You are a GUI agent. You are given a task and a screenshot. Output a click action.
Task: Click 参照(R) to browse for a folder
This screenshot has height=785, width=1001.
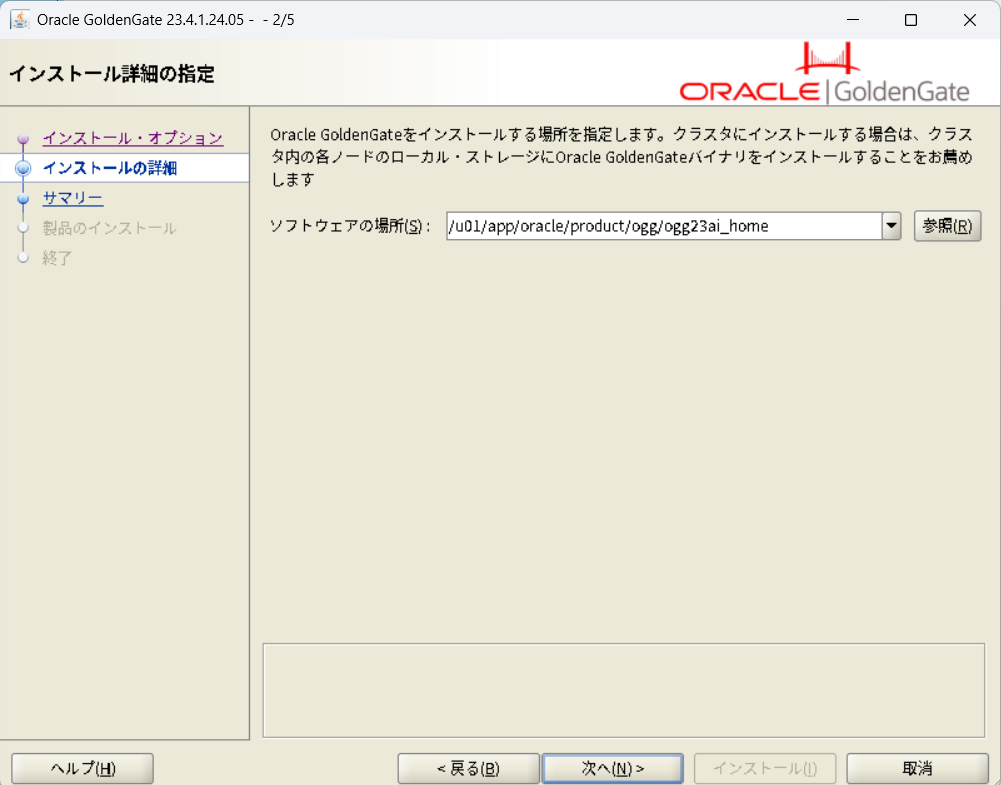click(x=946, y=226)
